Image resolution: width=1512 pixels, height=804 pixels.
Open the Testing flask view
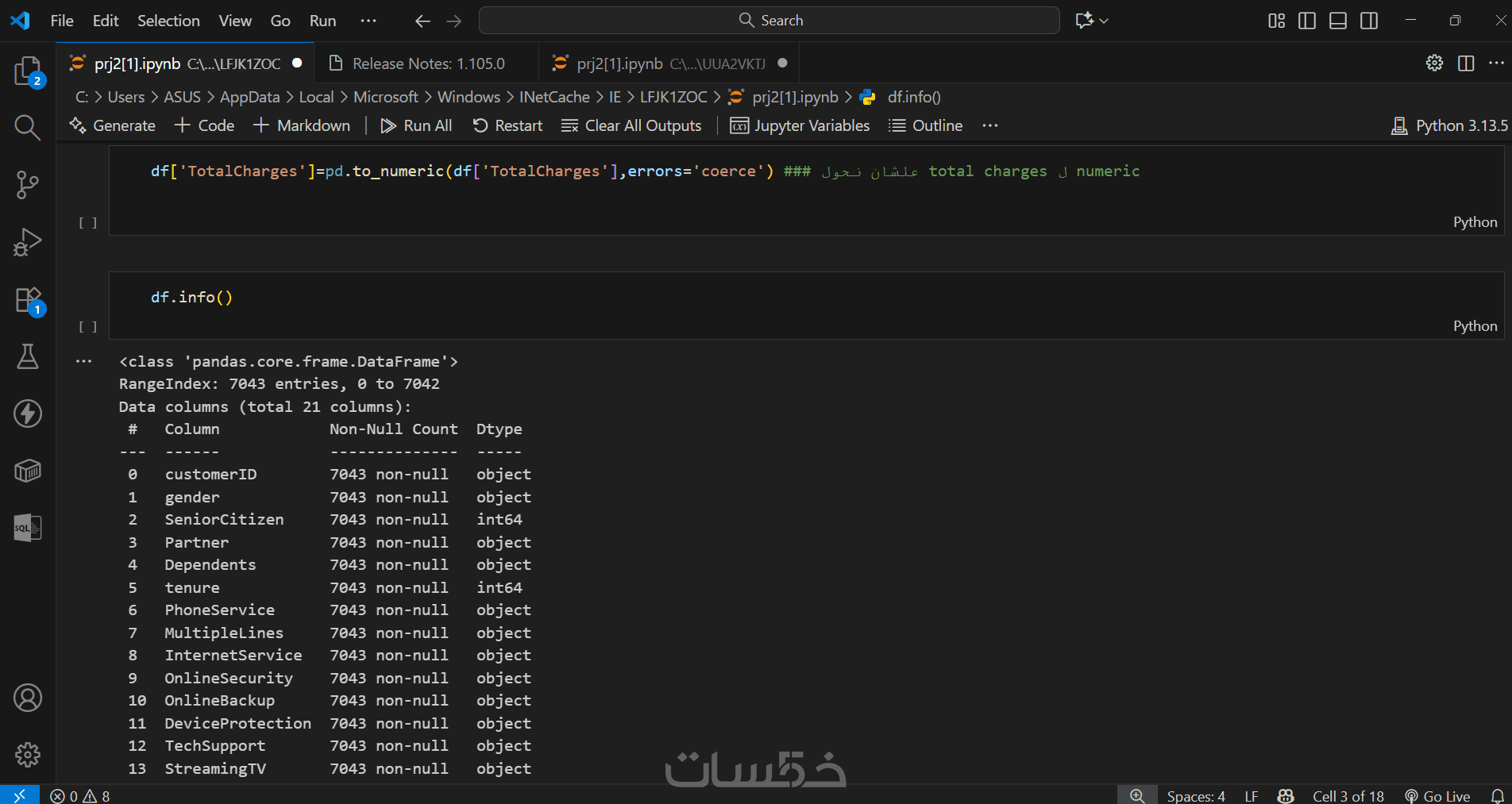click(x=28, y=356)
